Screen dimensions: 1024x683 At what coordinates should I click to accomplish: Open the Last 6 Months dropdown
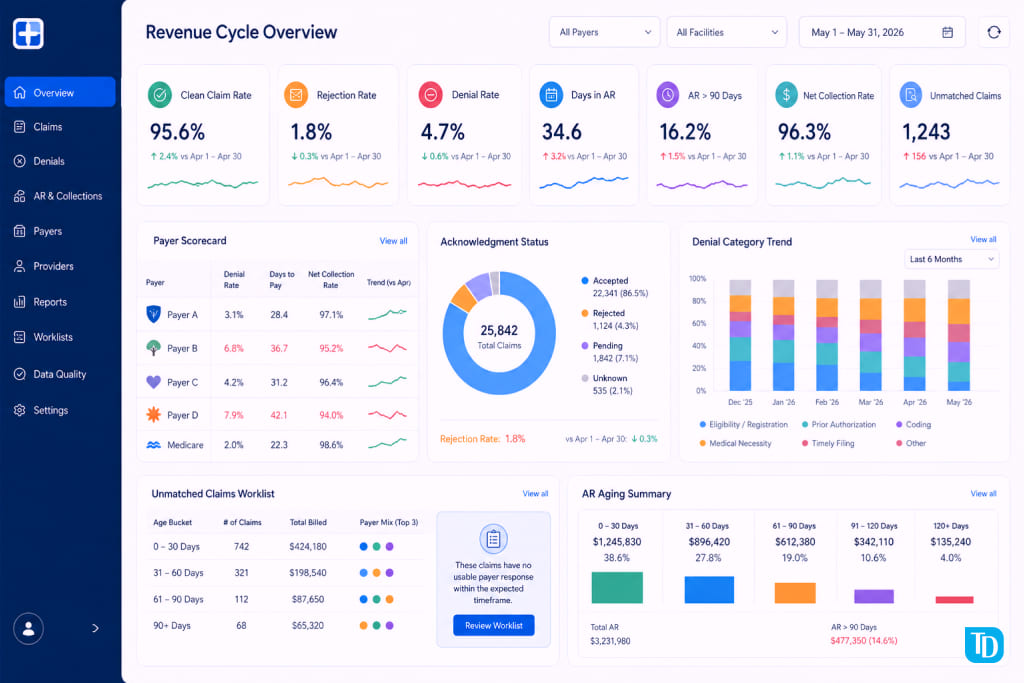click(952, 259)
